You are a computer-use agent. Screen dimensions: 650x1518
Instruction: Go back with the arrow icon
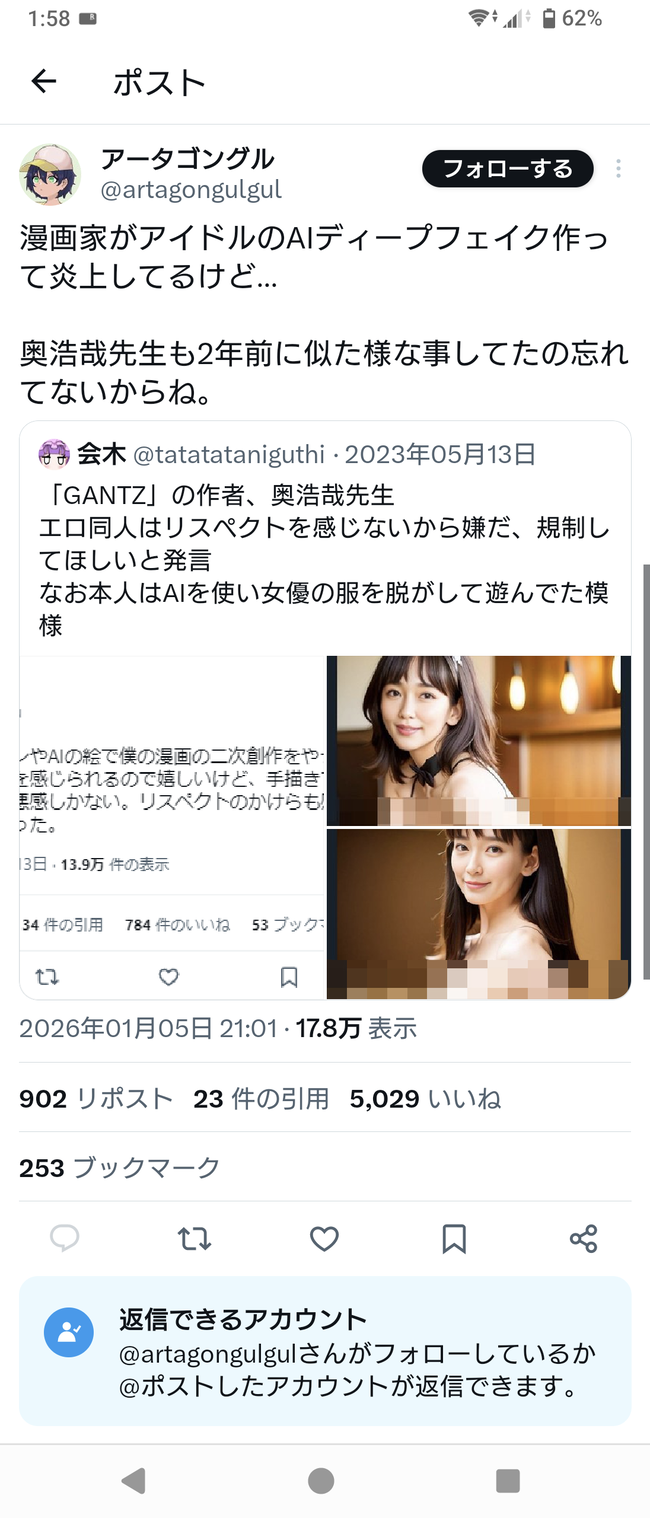coord(44,82)
